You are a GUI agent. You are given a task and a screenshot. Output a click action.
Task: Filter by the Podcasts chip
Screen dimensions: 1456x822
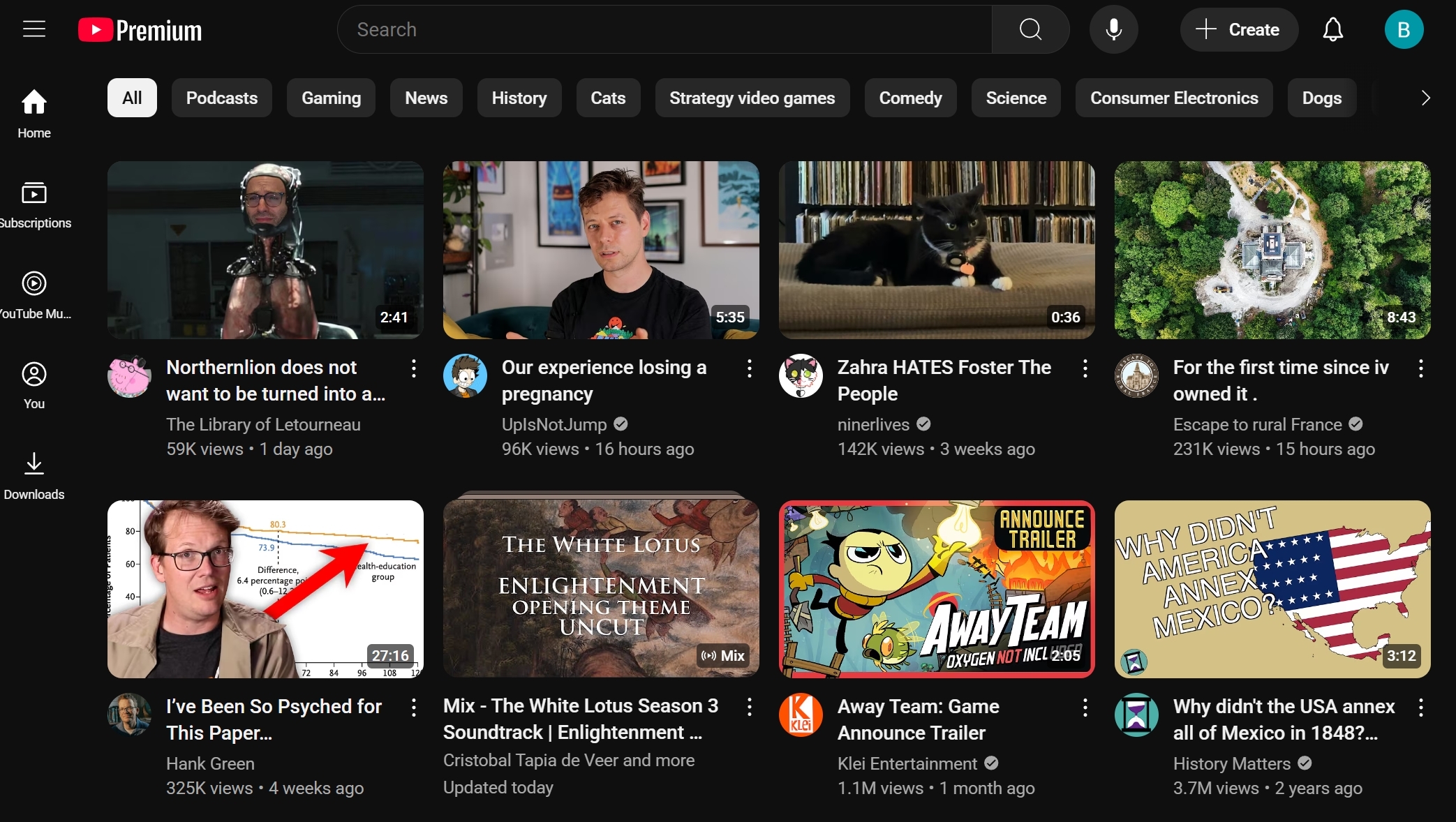[x=221, y=98]
